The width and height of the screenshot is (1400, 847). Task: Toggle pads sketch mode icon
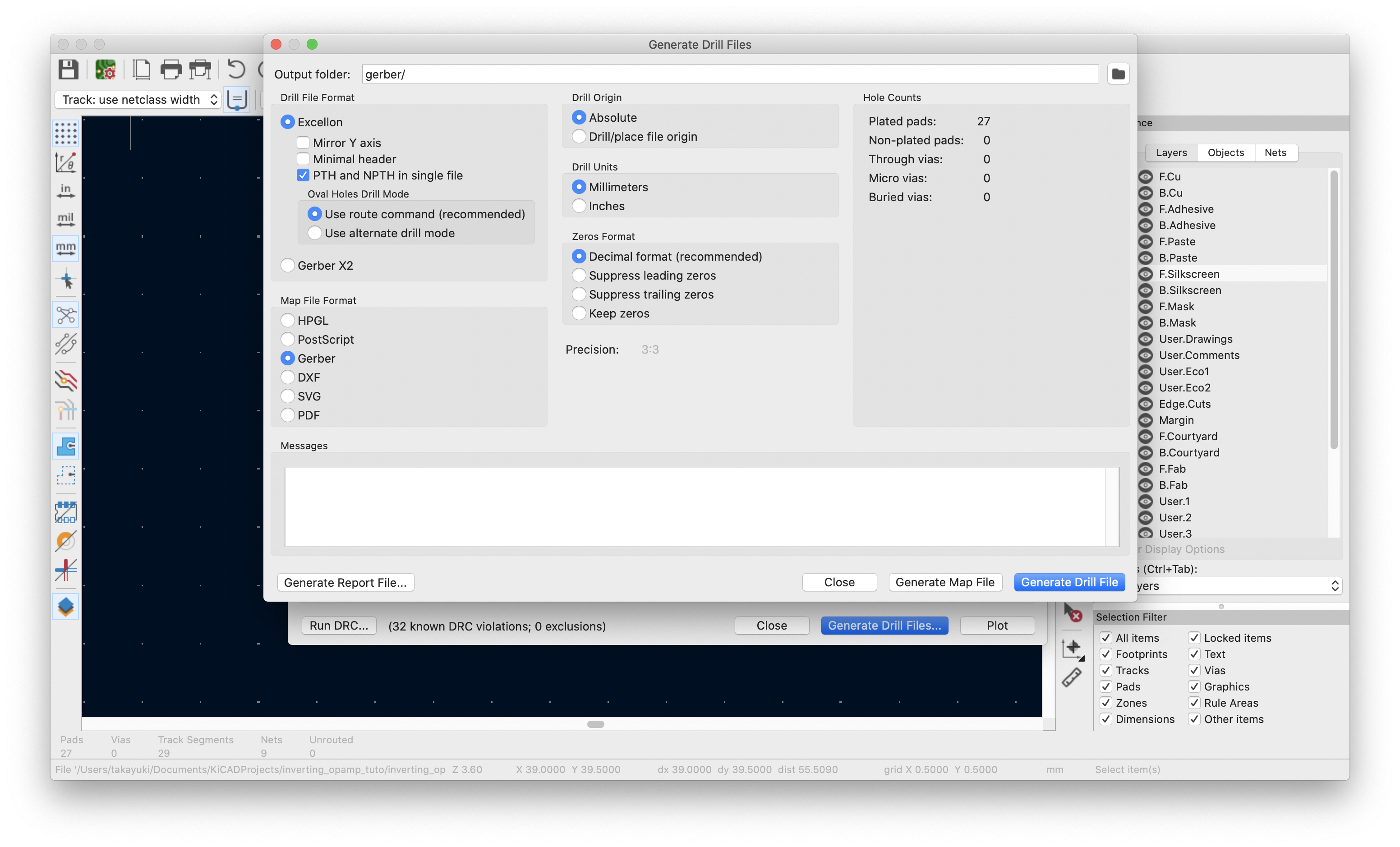click(66, 512)
